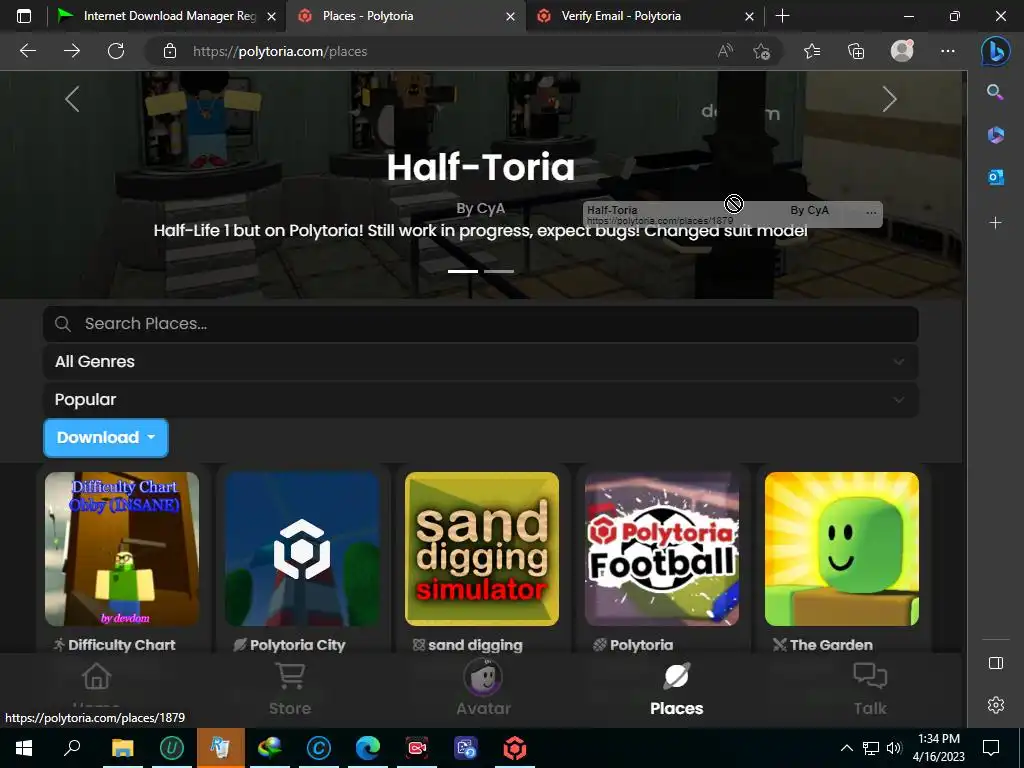Image resolution: width=1024 pixels, height=768 pixels.
Task: Open the Polytoria City thumbnail
Action: [302, 549]
